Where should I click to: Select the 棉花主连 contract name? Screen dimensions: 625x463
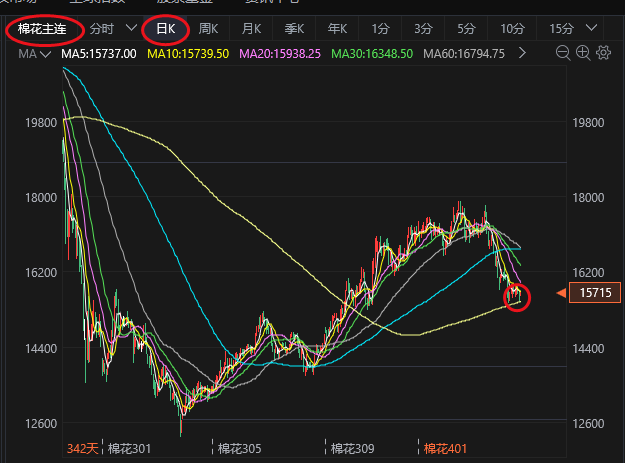[x=43, y=29]
